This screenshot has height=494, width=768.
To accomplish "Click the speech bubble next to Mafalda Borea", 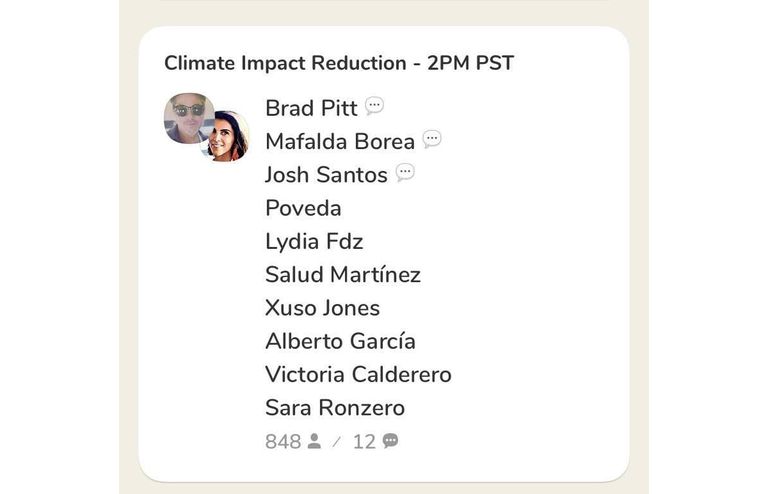I will [432, 139].
